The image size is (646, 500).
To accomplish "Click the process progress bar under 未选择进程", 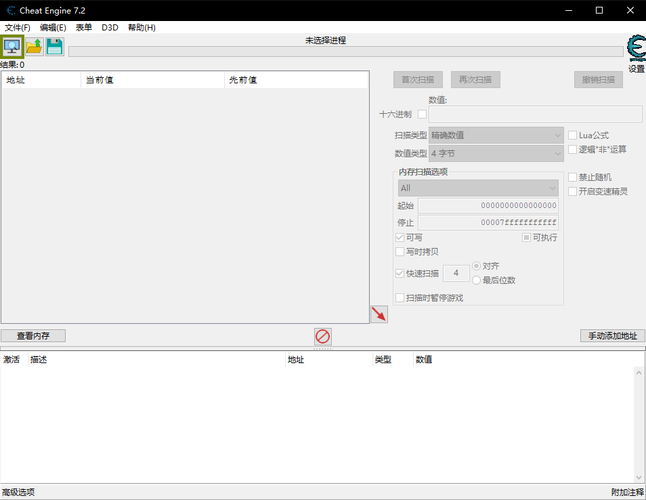I will (346, 51).
